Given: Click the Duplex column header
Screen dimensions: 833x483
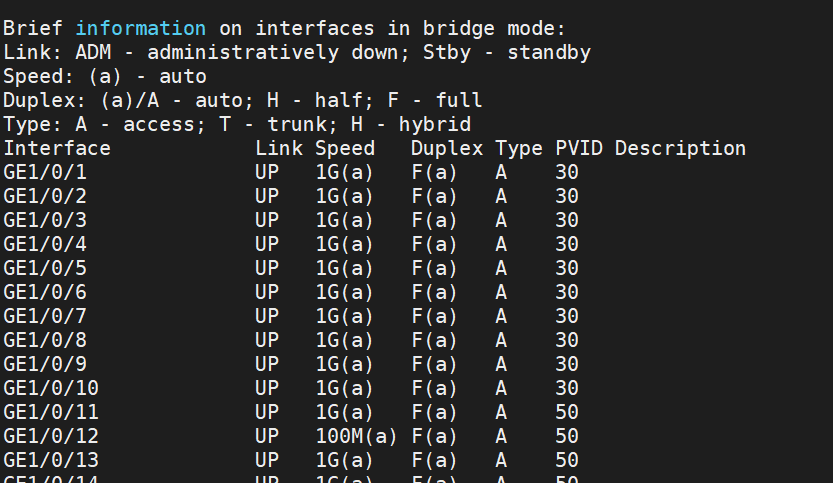Looking at the screenshot, I should click(447, 148).
